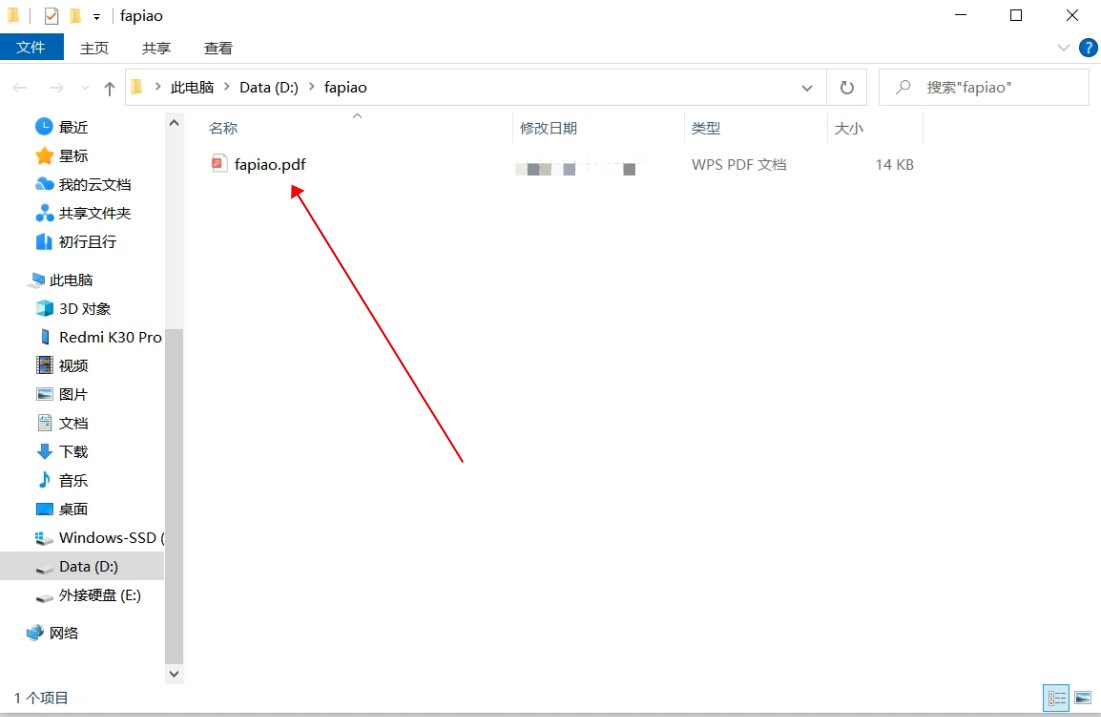Switch to the 共享 ribbon tab
Image resolution: width=1101 pixels, height=717 pixels.
(156, 48)
